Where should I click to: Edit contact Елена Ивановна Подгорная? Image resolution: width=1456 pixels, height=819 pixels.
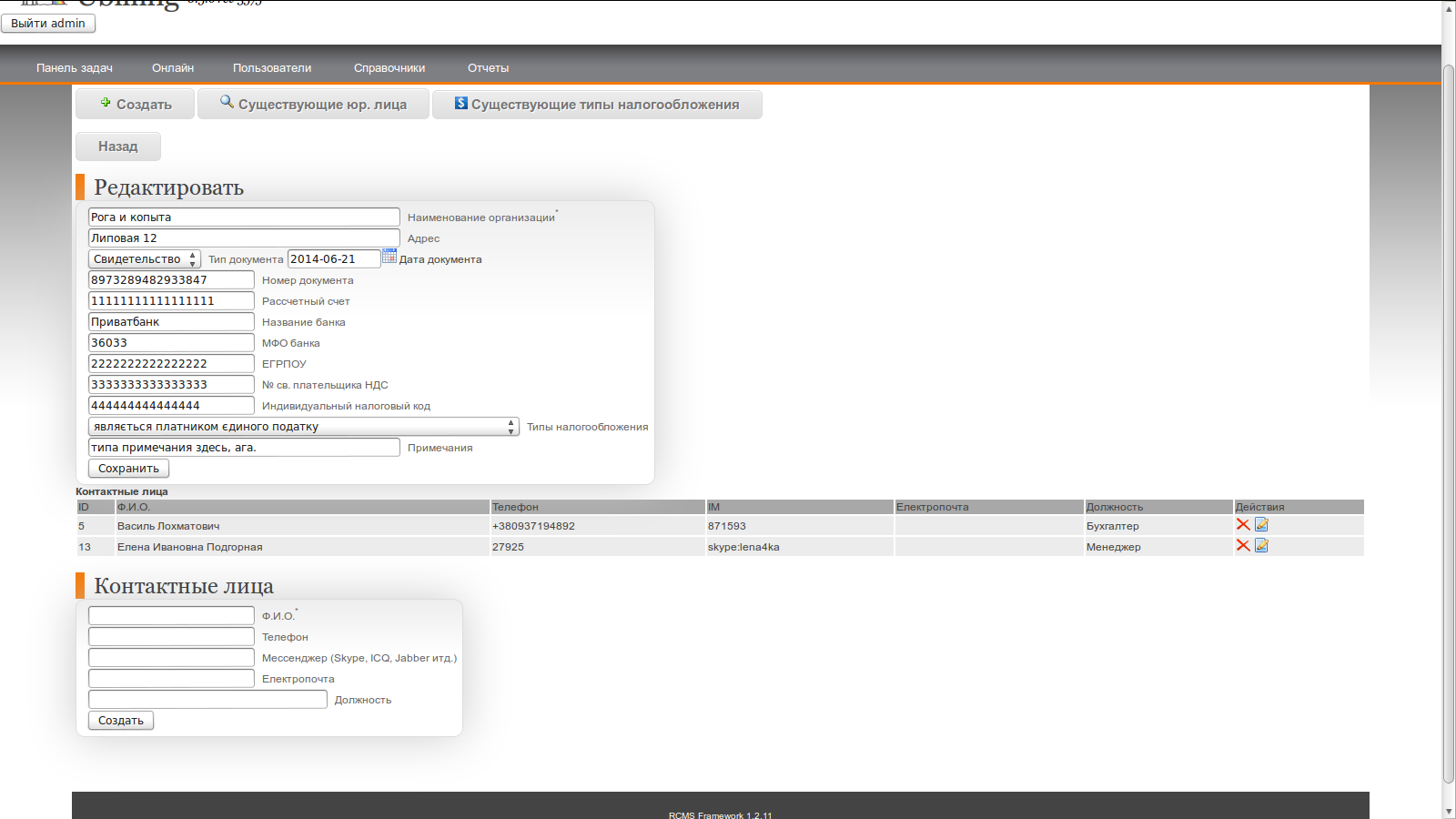[x=1261, y=546]
